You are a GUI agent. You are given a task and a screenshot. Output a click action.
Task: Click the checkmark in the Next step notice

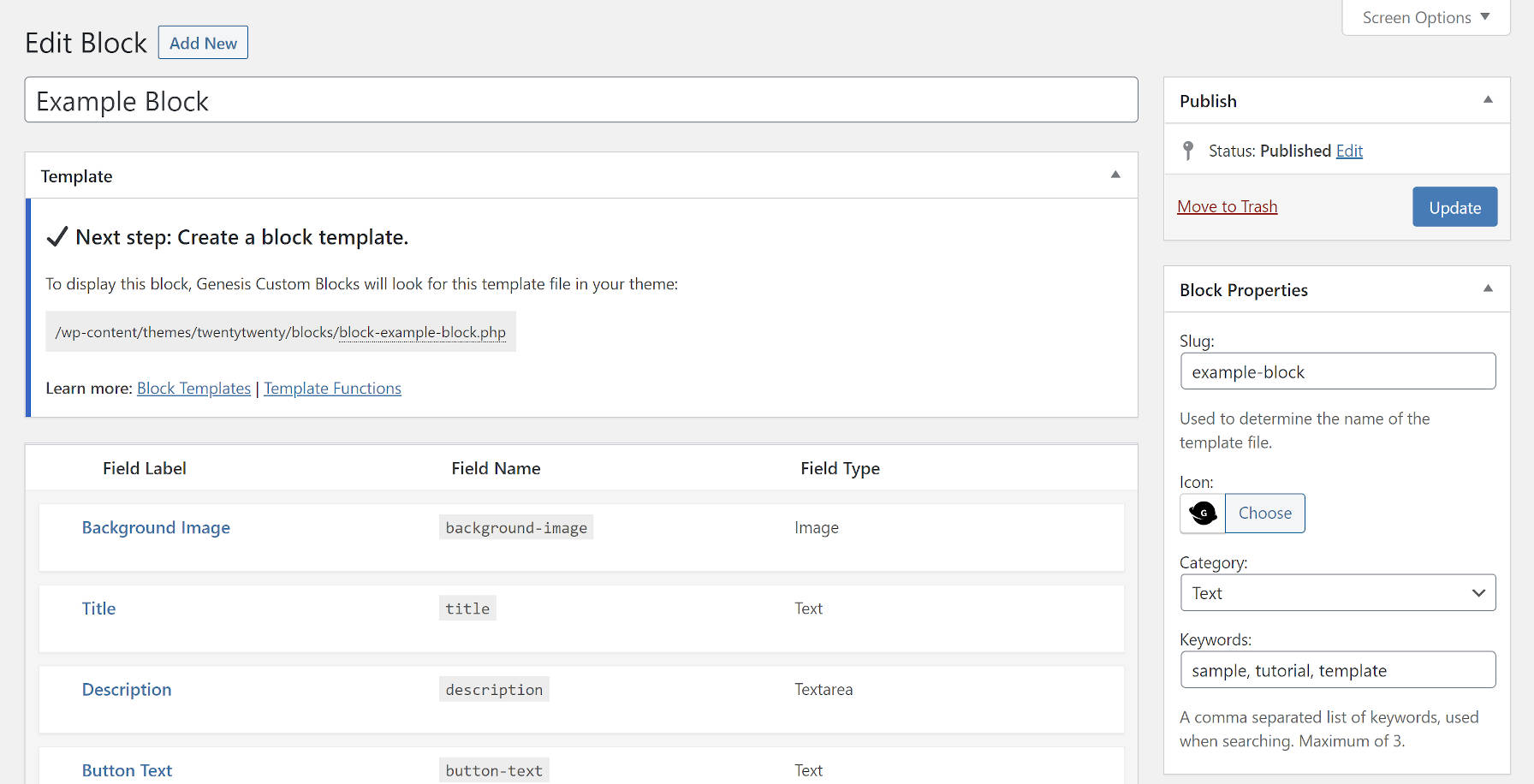tap(56, 236)
